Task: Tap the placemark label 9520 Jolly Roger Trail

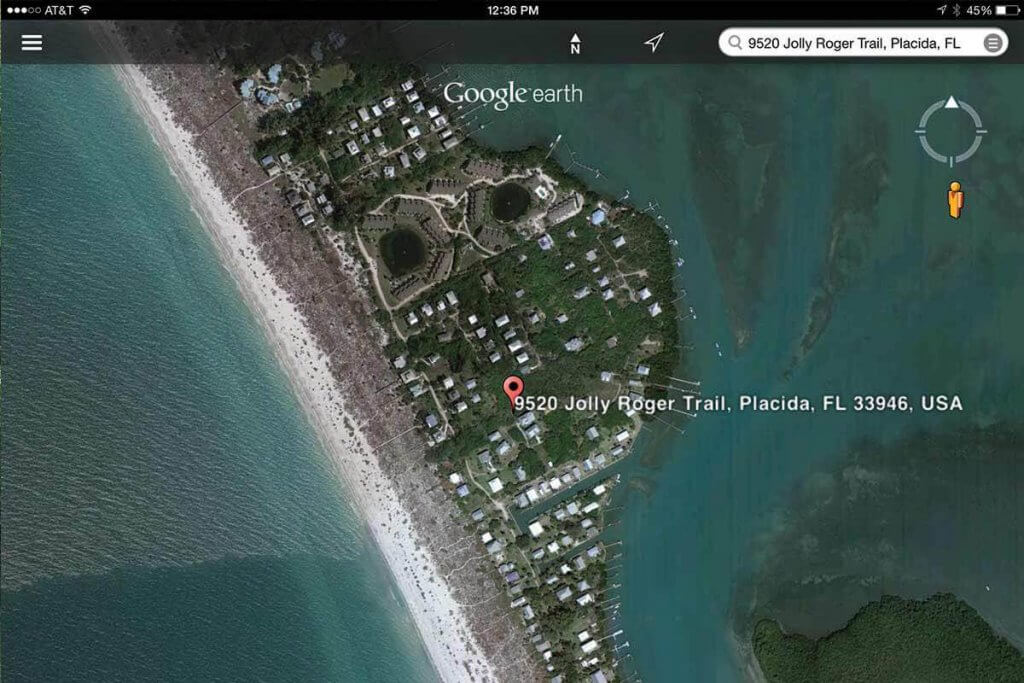Action: [x=738, y=404]
